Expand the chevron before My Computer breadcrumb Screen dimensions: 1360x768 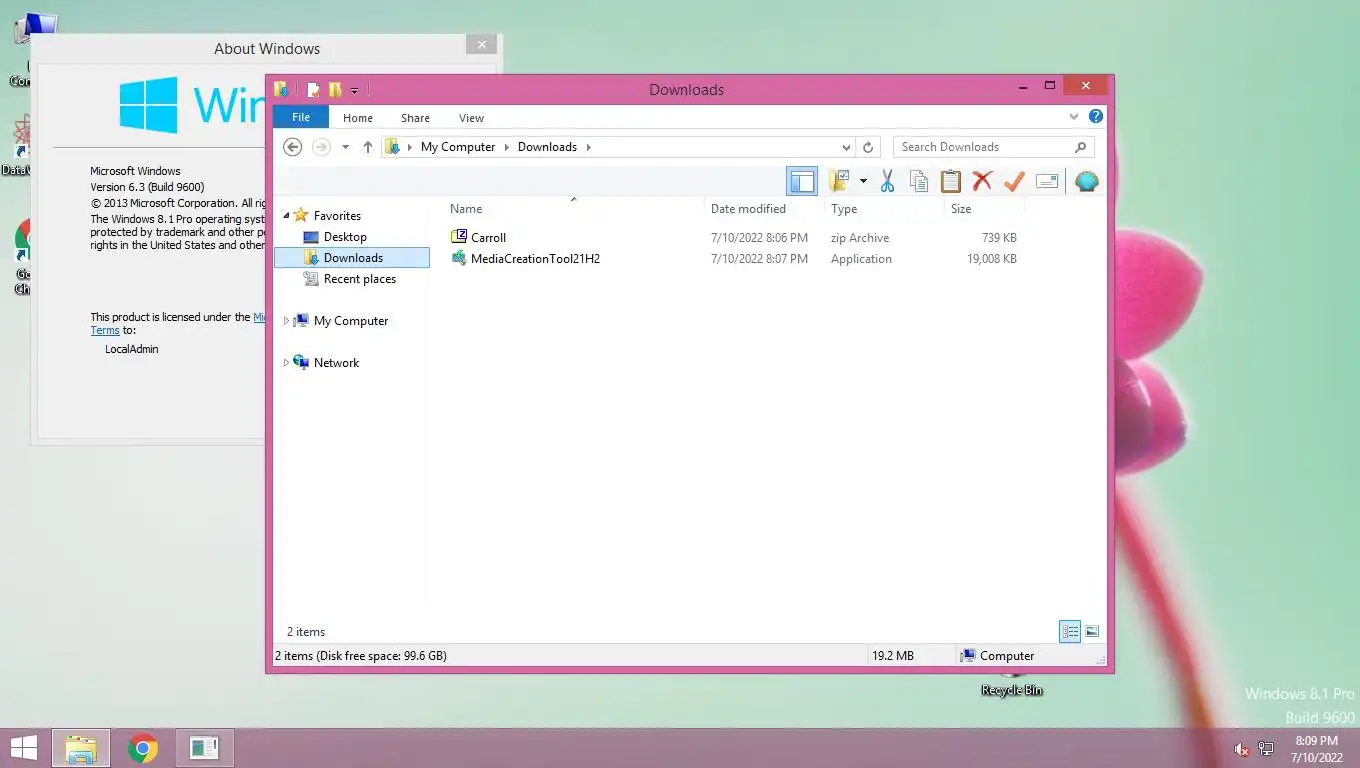point(410,147)
